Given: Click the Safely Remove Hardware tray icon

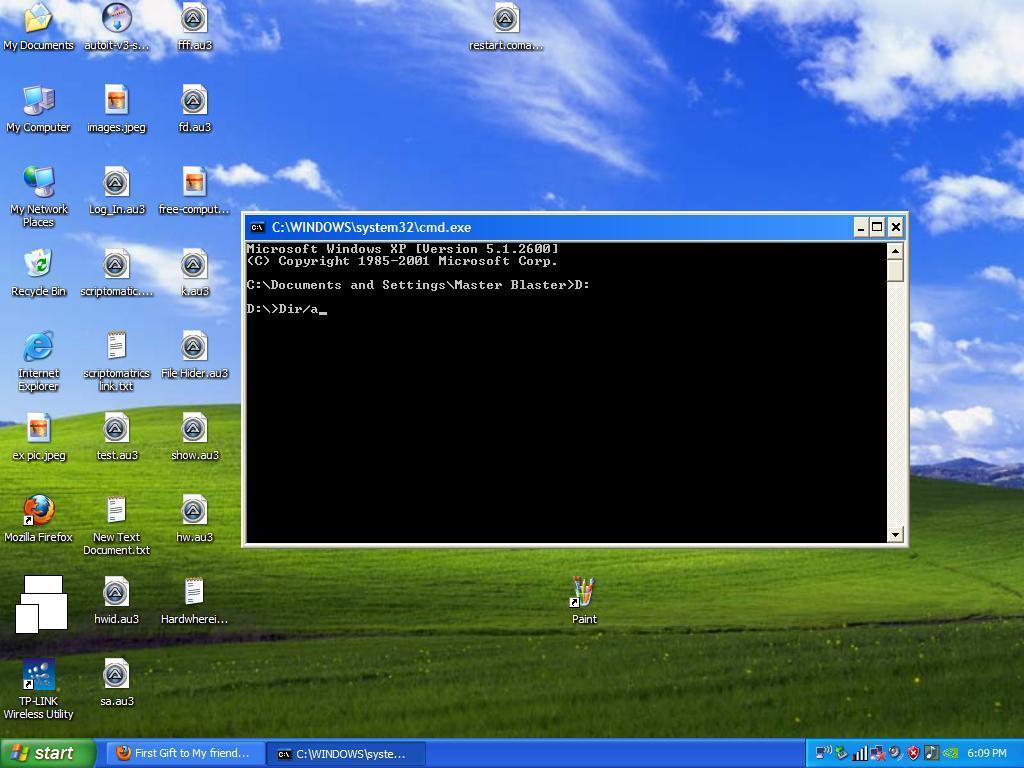Looking at the screenshot, I should tap(841, 753).
